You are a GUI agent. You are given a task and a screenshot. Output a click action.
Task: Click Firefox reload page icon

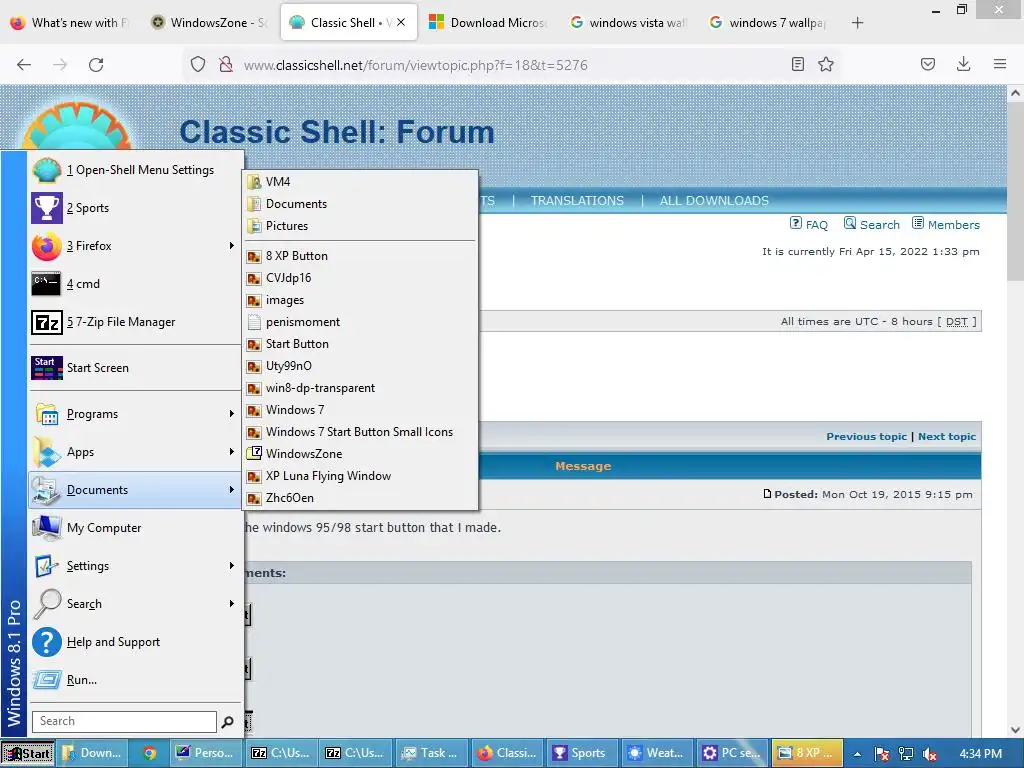tap(96, 65)
